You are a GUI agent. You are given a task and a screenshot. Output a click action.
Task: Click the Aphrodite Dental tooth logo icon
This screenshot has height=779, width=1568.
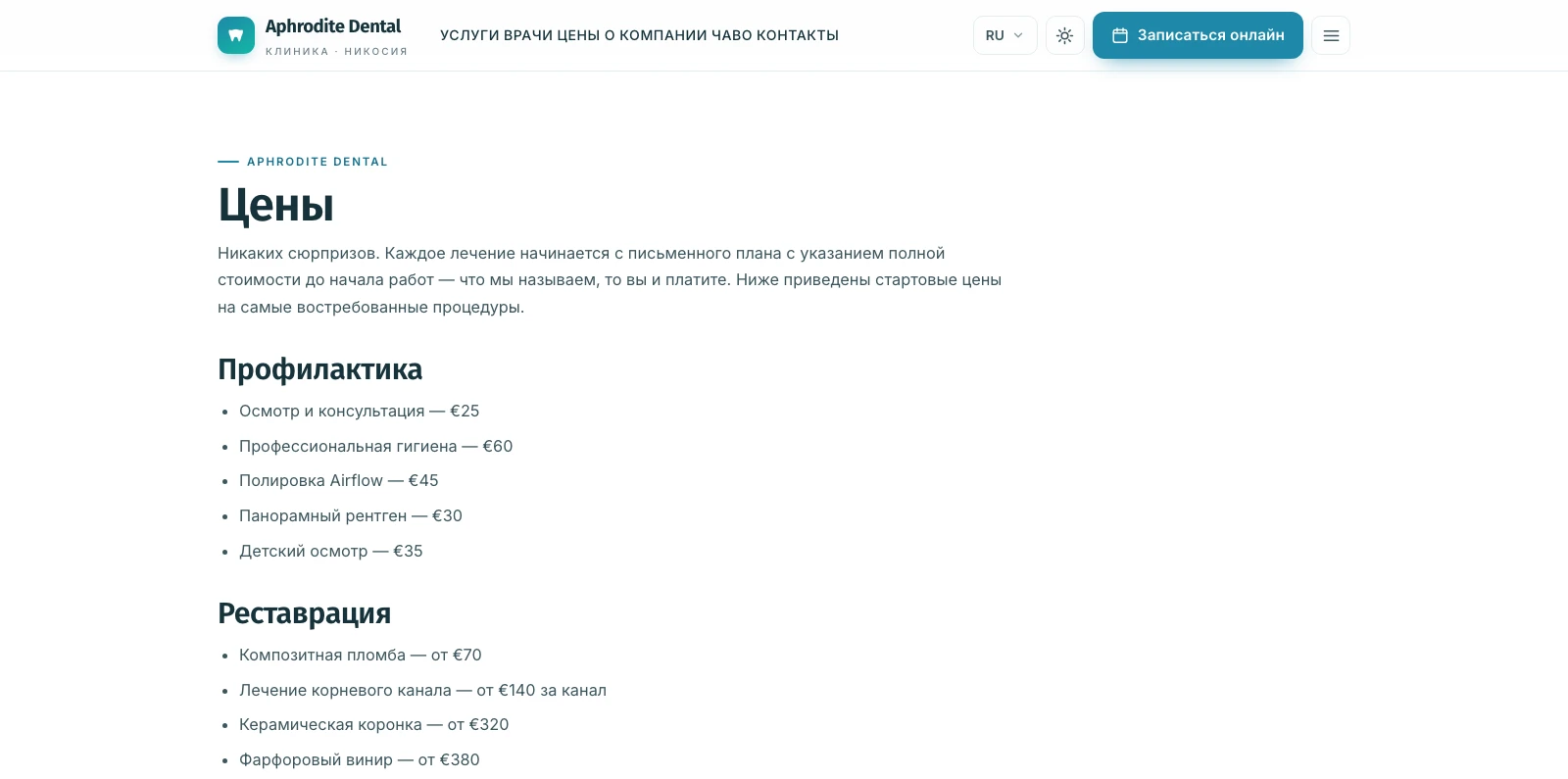[236, 35]
